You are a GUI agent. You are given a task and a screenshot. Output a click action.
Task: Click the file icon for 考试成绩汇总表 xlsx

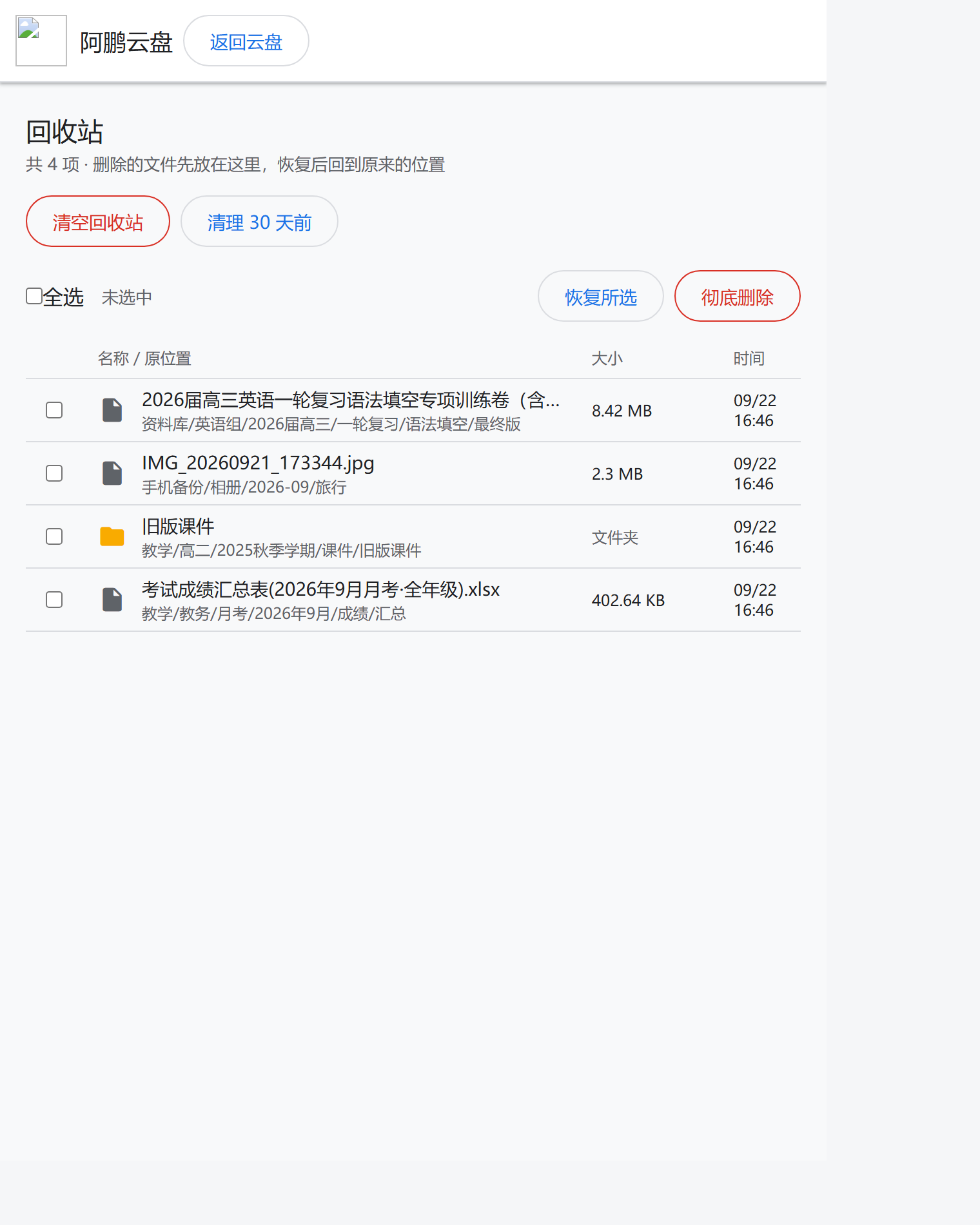(x=112, y=600)
